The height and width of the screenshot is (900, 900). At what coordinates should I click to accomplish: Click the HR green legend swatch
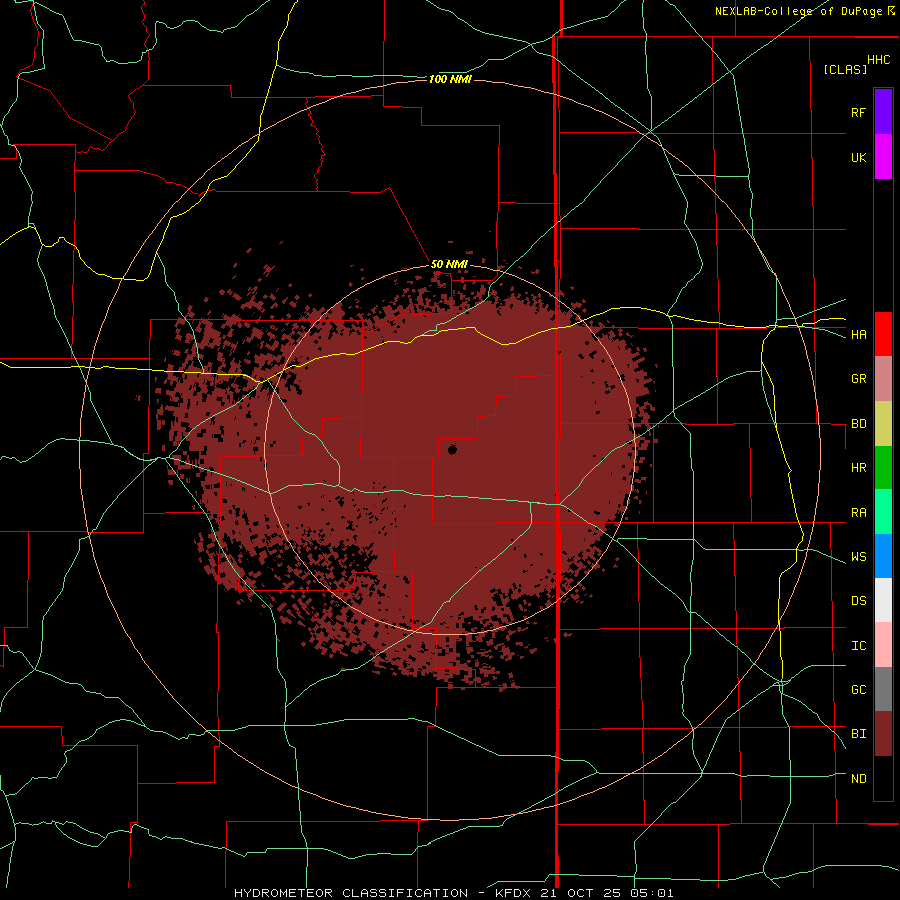pos(883,468)
